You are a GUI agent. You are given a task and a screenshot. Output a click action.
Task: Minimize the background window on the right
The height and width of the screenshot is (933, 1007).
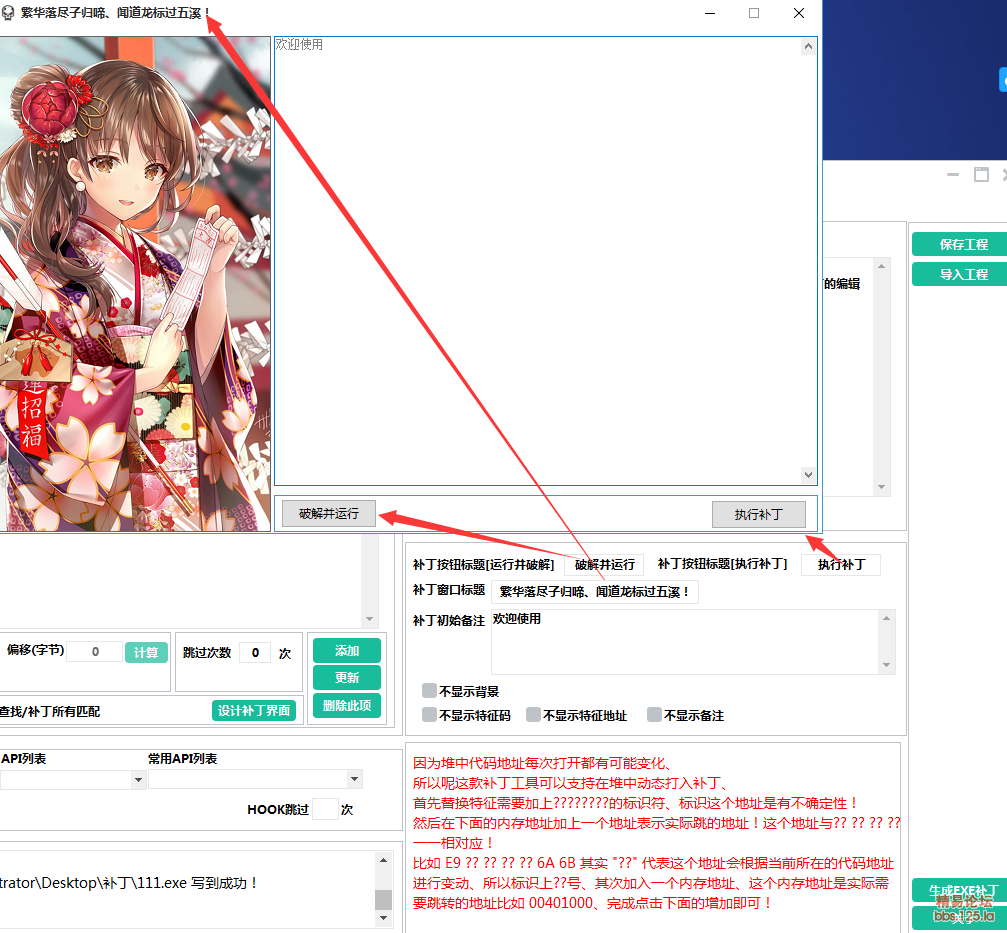point(953,175)
